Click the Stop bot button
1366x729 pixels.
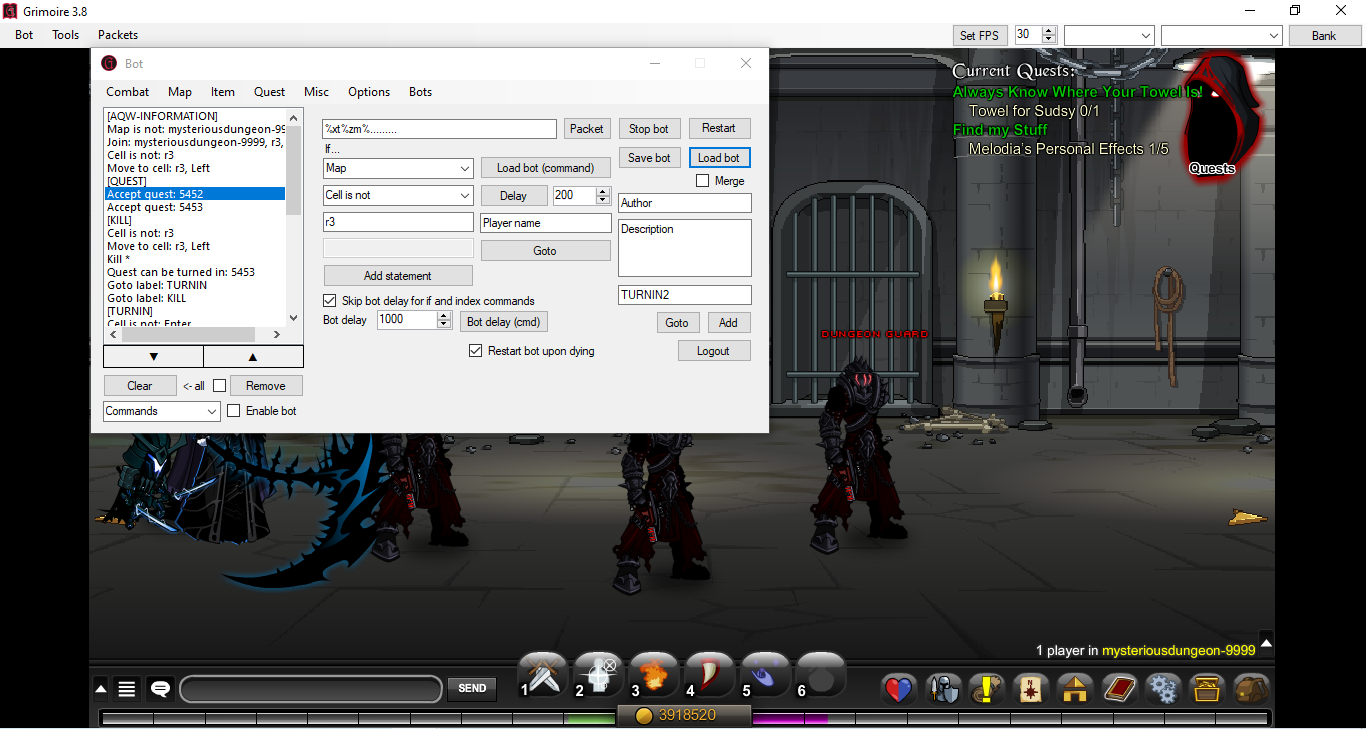coord(649,128)
